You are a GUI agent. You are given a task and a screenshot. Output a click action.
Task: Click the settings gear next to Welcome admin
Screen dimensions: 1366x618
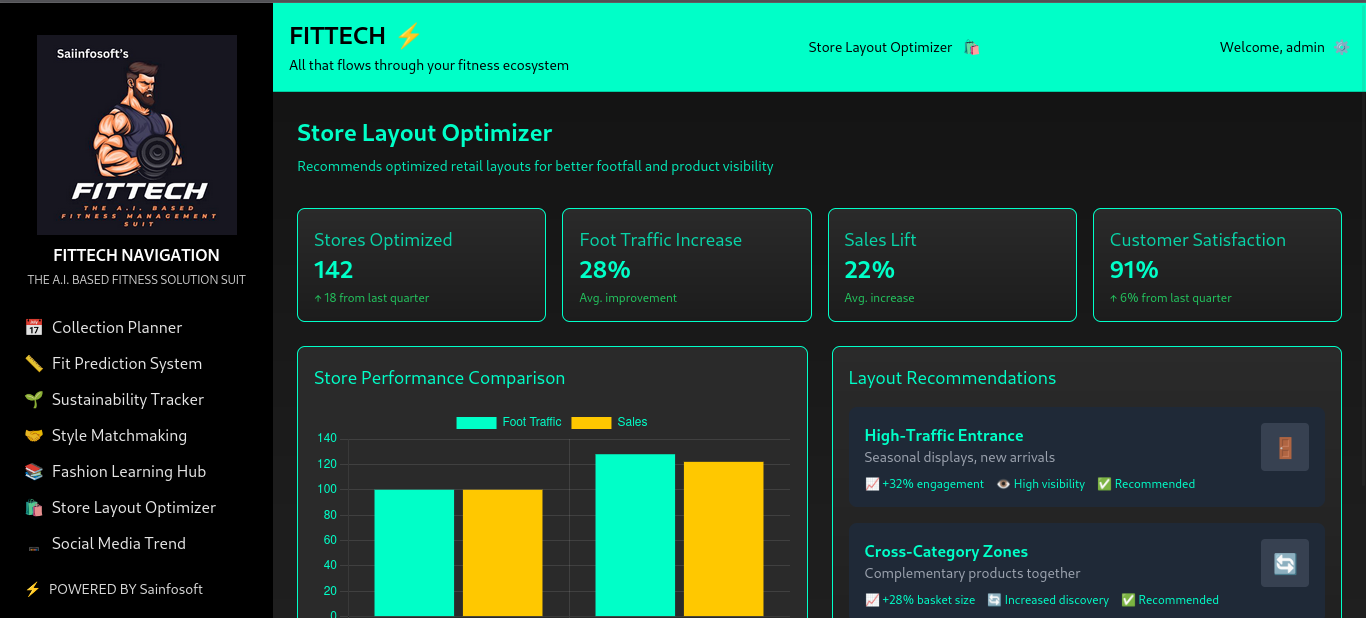1341,47
